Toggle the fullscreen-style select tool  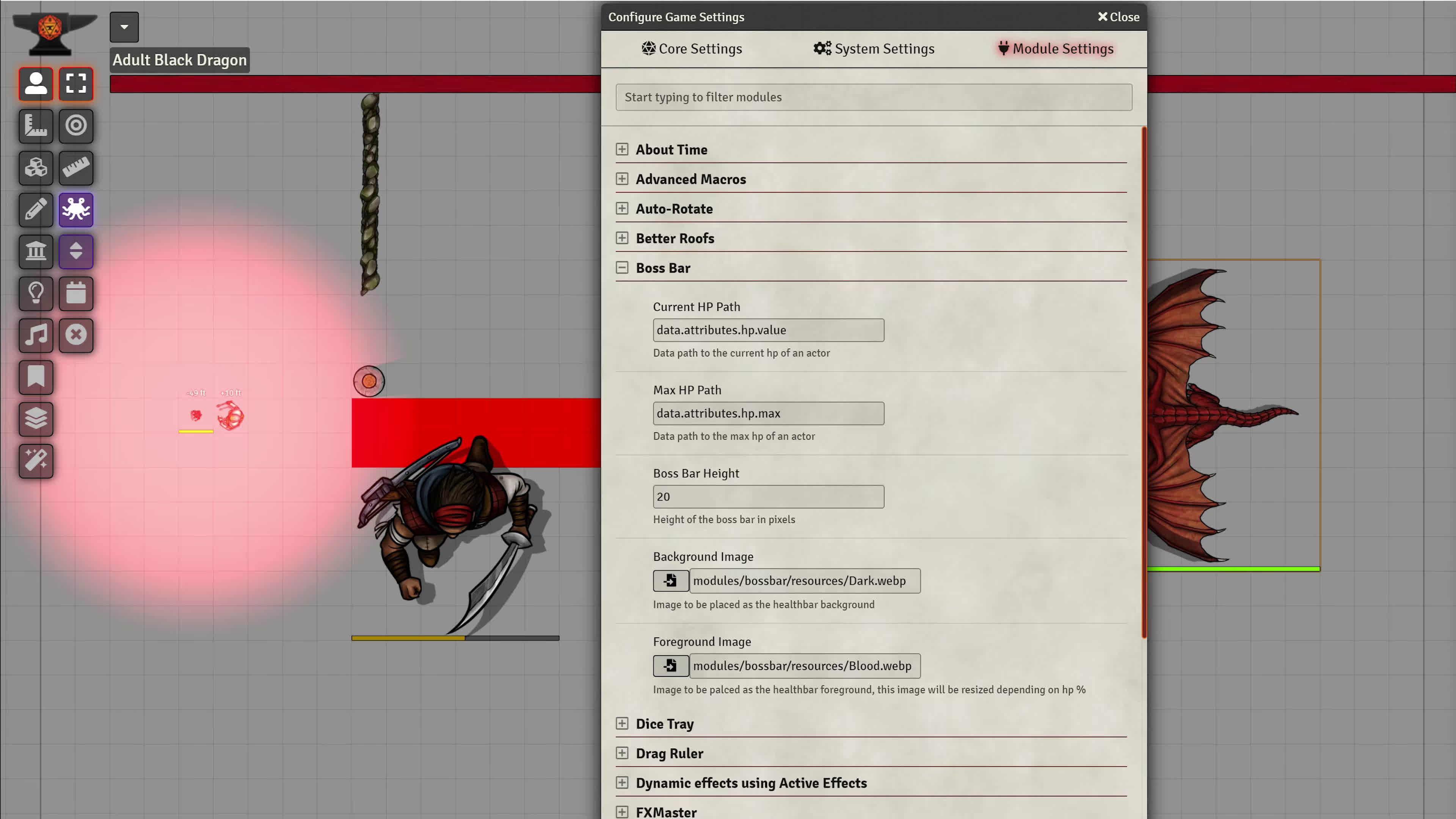click(x=76, y=84)
